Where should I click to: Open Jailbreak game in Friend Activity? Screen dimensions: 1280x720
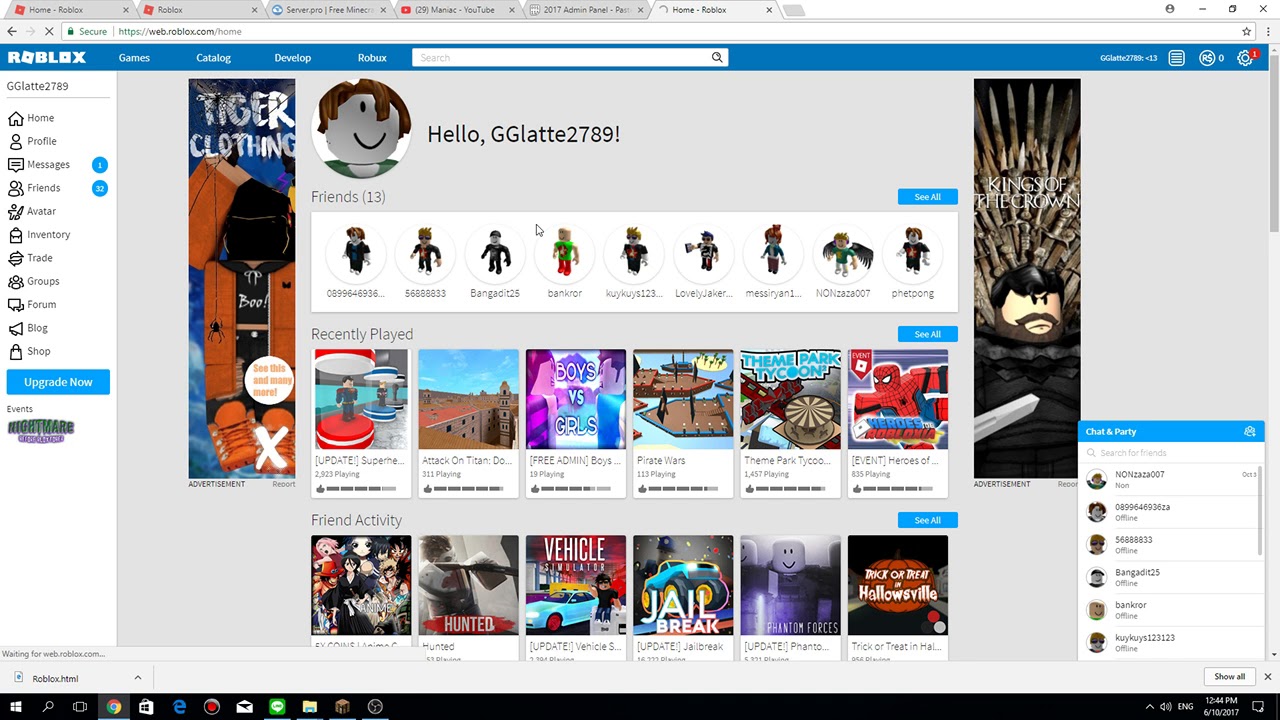(683, 585)
